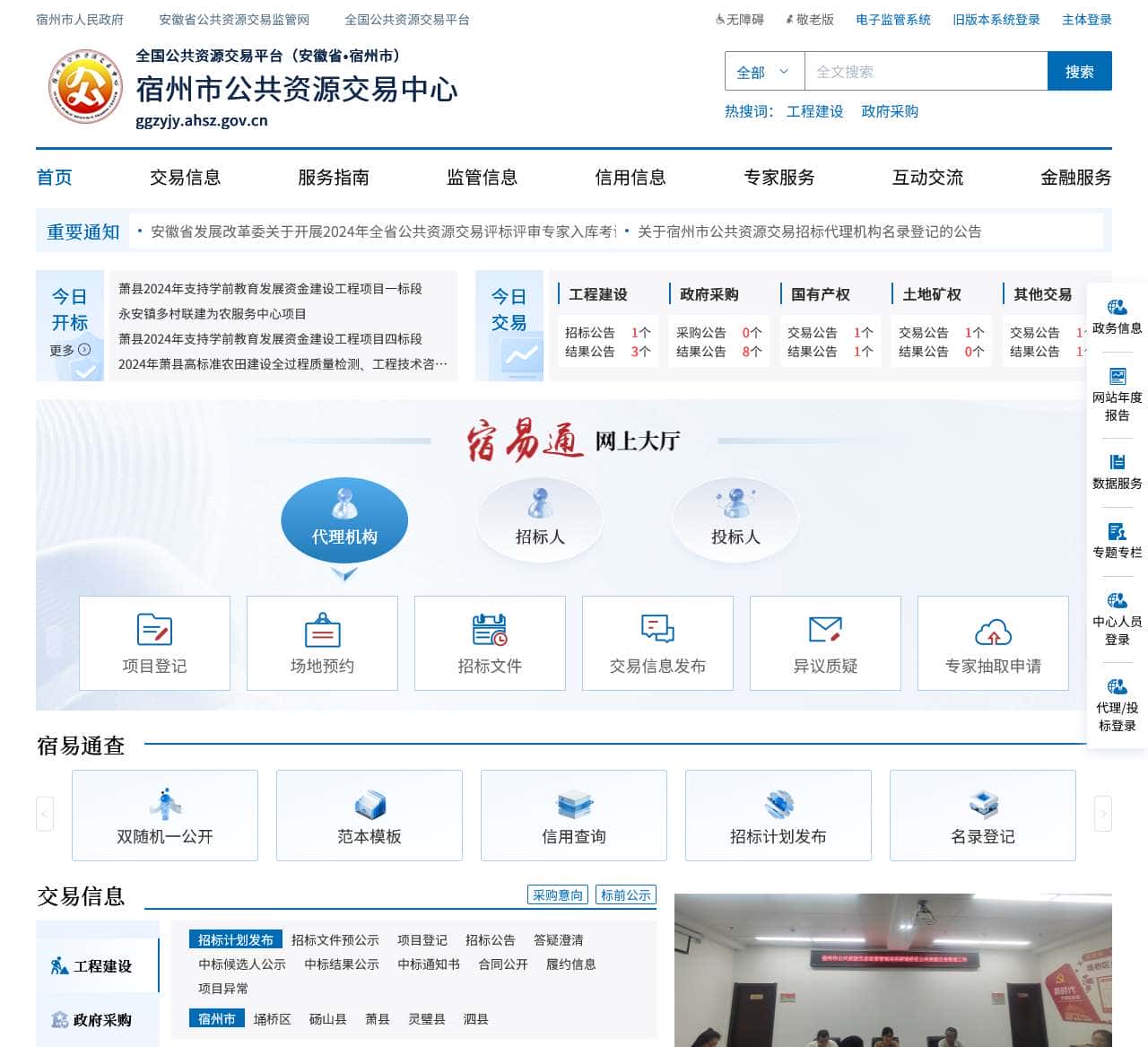This screenshot has width=1148, height=1047.
Task: Select the 投标人 role bubble
Action: (735, 520)
